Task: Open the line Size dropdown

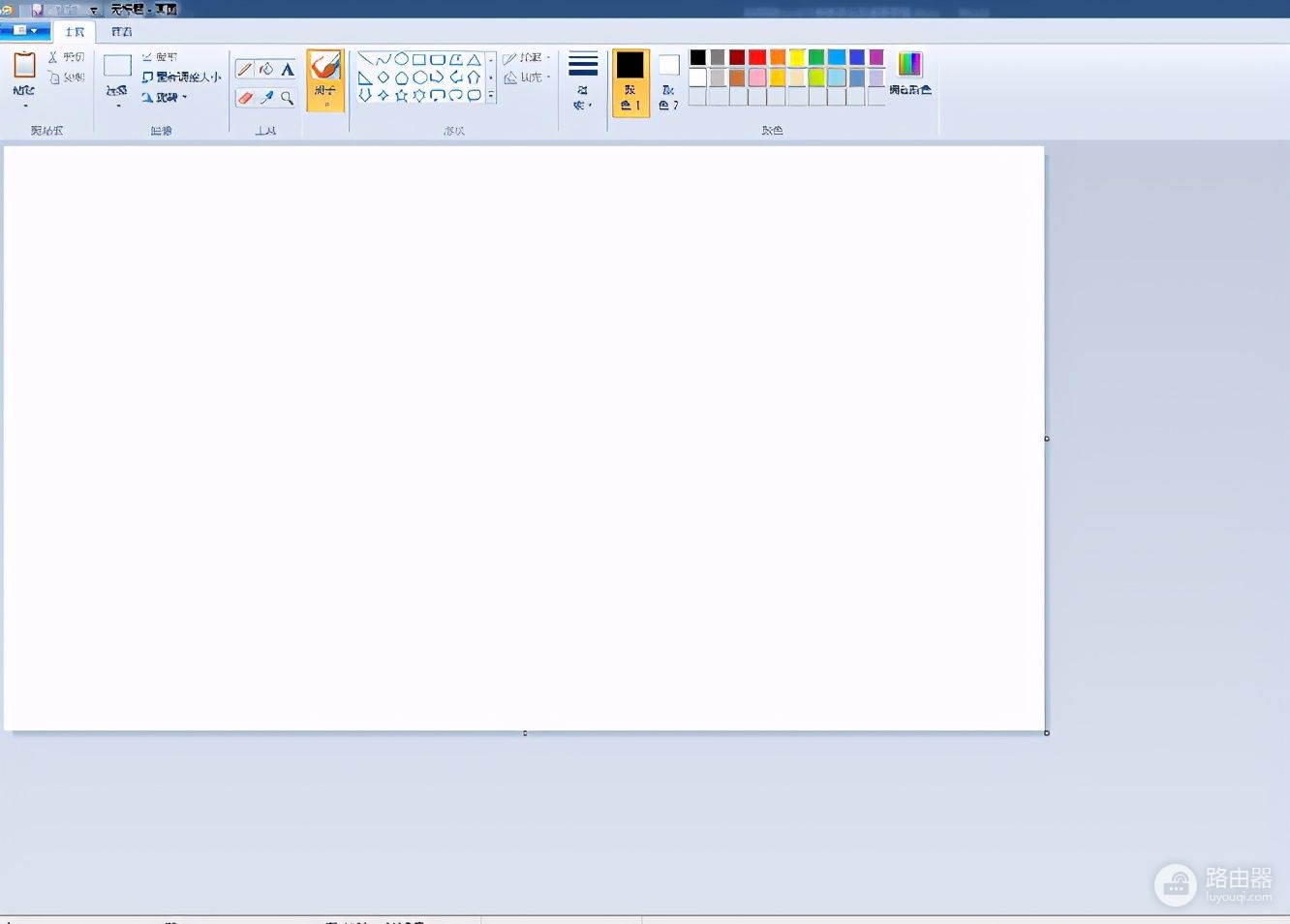Action: (582, 81)
